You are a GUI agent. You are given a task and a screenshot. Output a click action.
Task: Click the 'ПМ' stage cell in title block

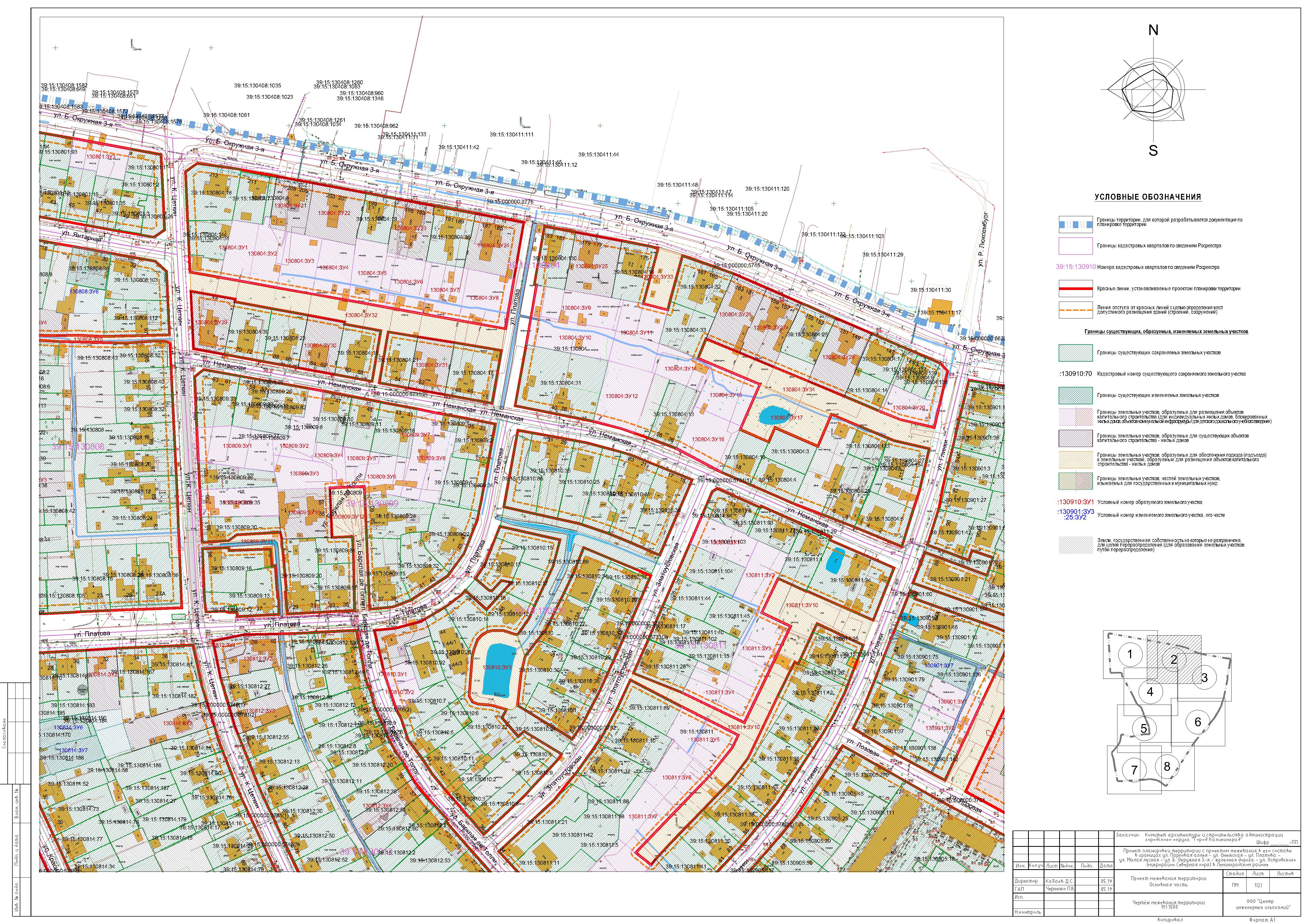click(1235, 885)
